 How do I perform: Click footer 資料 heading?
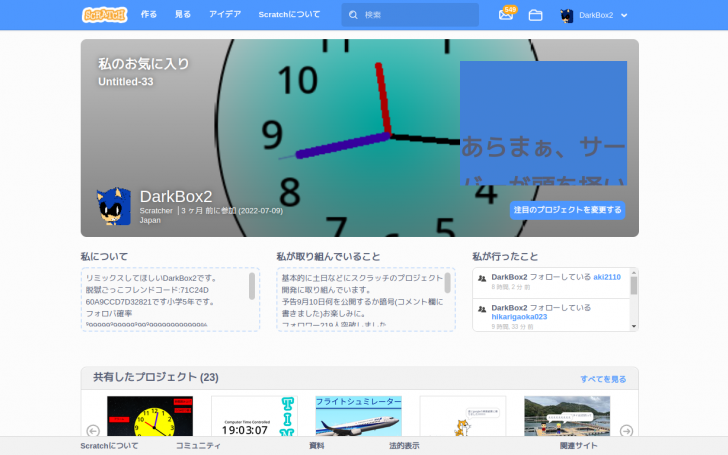click(317, 446)
